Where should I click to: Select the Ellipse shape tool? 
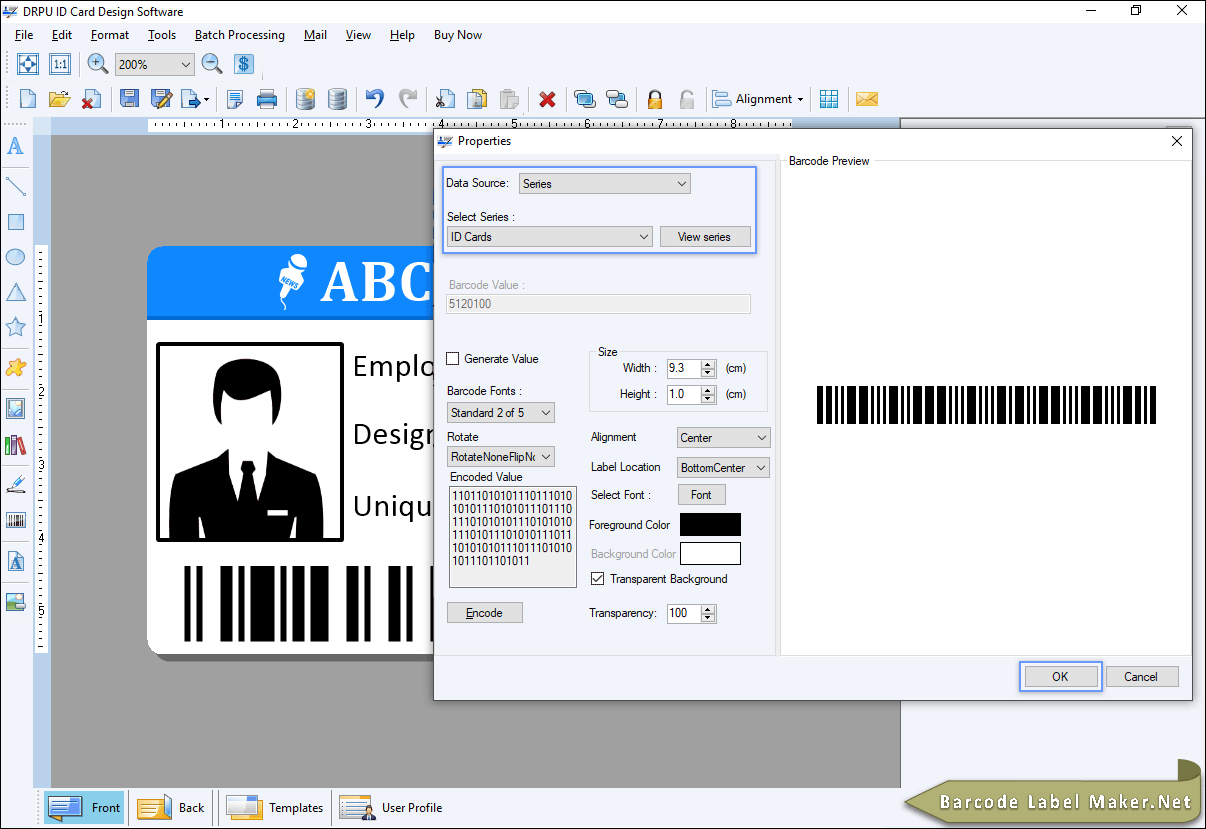point(15,257)
